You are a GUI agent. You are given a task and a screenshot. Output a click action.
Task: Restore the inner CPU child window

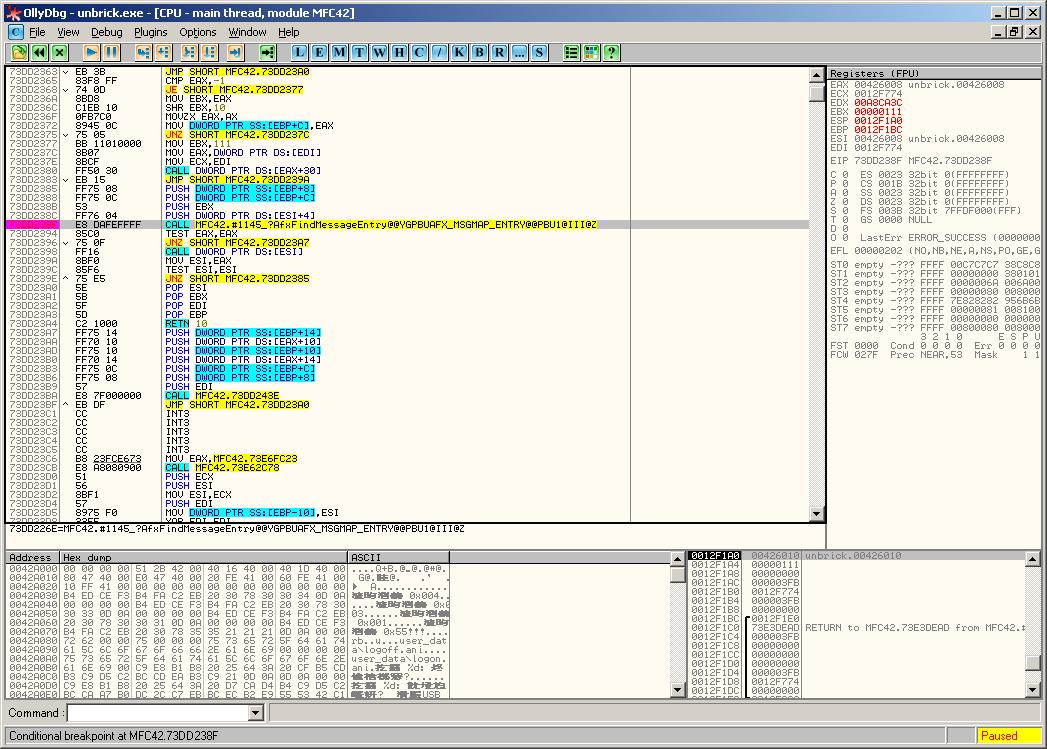pyautogui.click(x=1015, y=31)
